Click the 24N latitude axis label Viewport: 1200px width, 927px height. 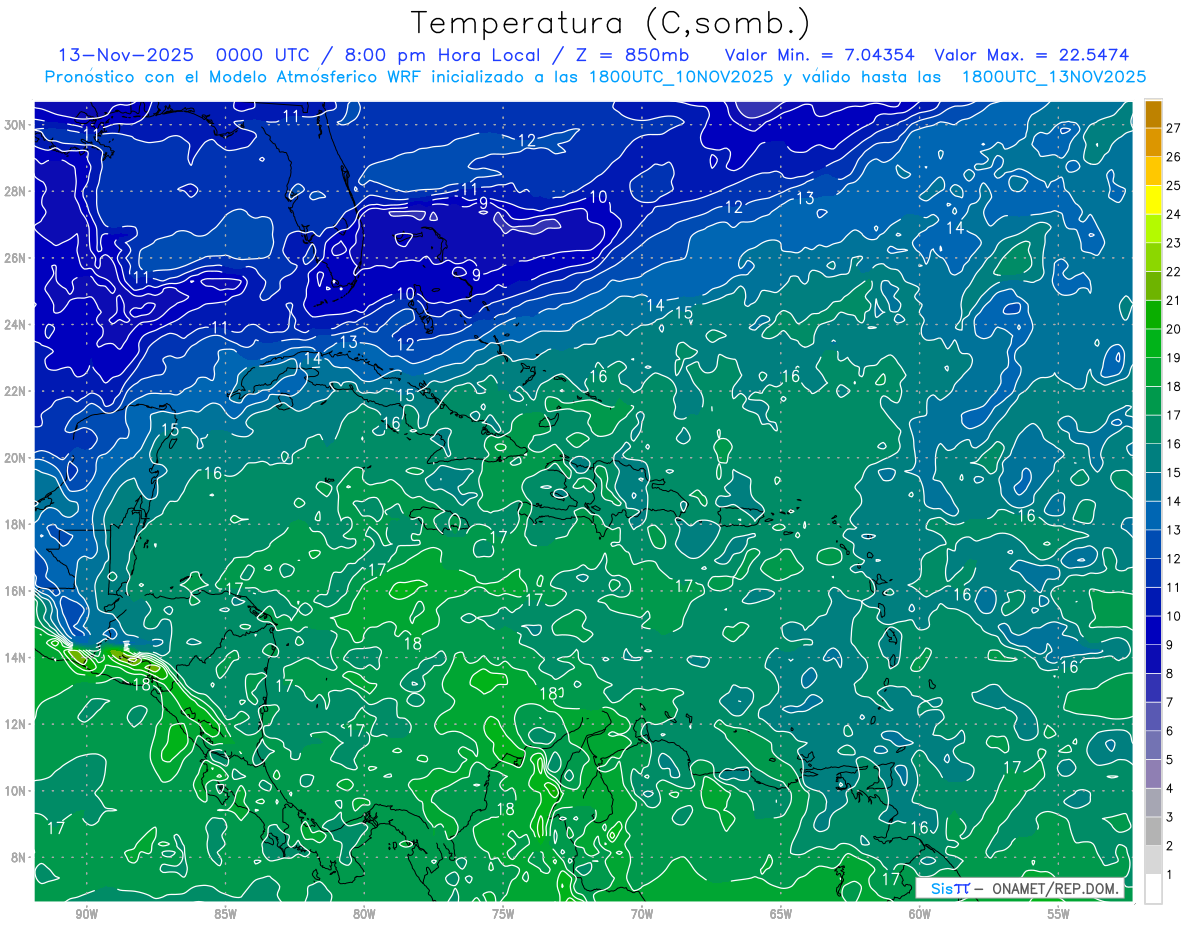tap(17, 325)
